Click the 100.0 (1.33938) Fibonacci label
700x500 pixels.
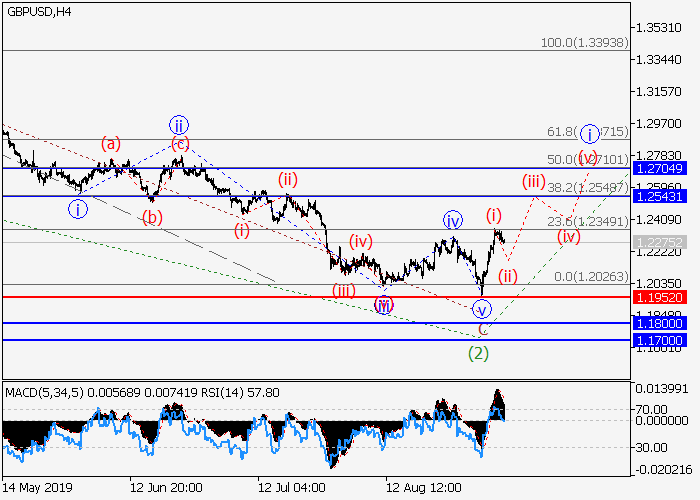(582, 44)
